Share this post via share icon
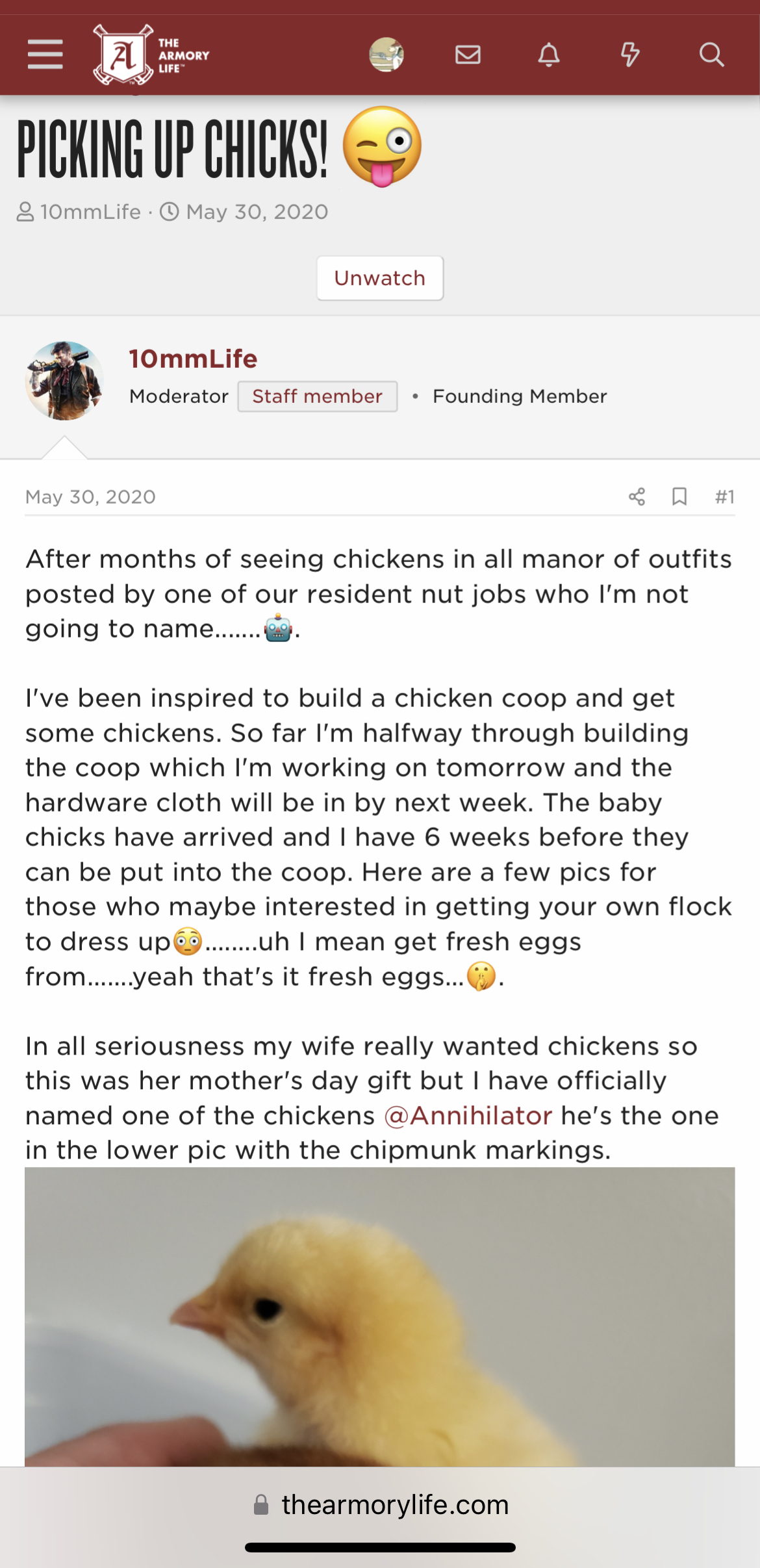760x1568 pixels. 637,497
